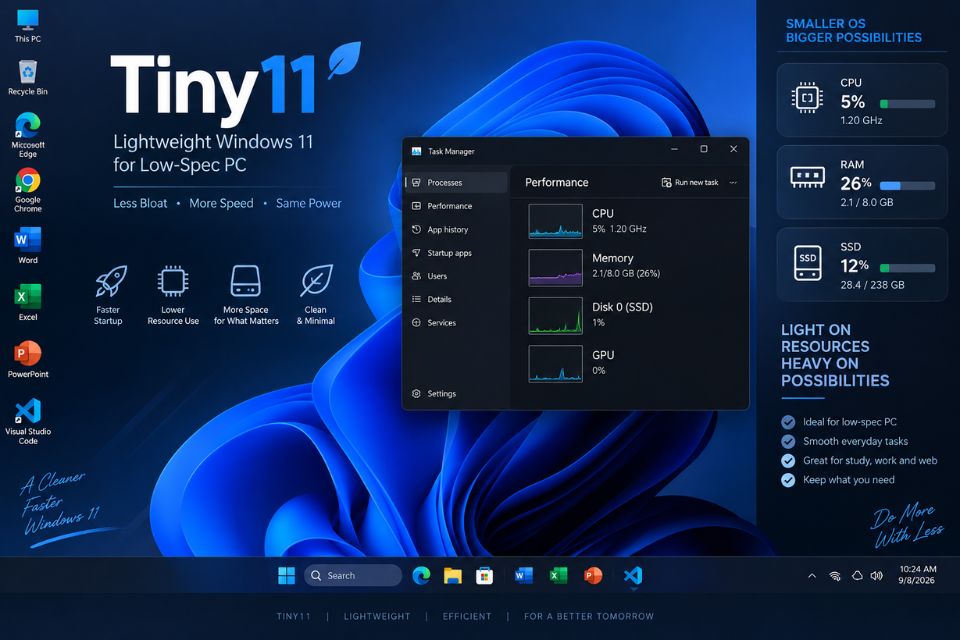Select Processes in Task Manager sidebar
Viewport: 960px width, 640px height.
[457, 183]
